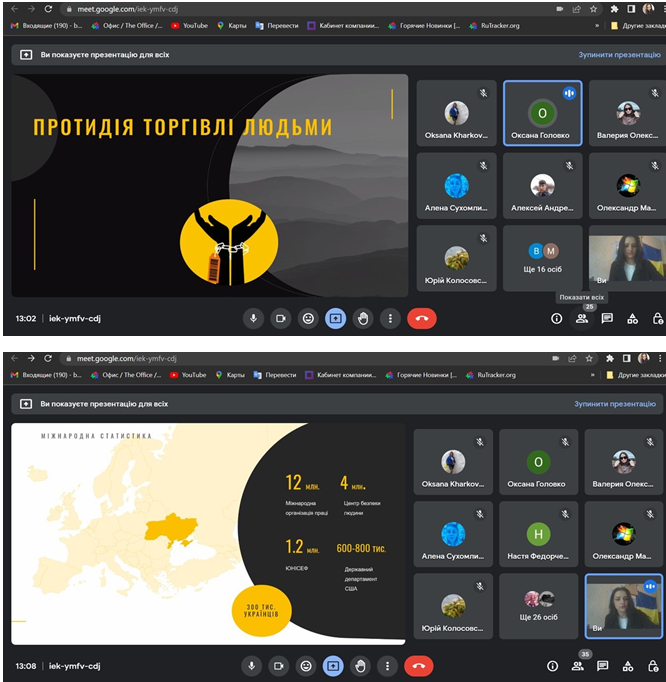Open emoji reactions in the top Meet toolbar

[308, 318]
